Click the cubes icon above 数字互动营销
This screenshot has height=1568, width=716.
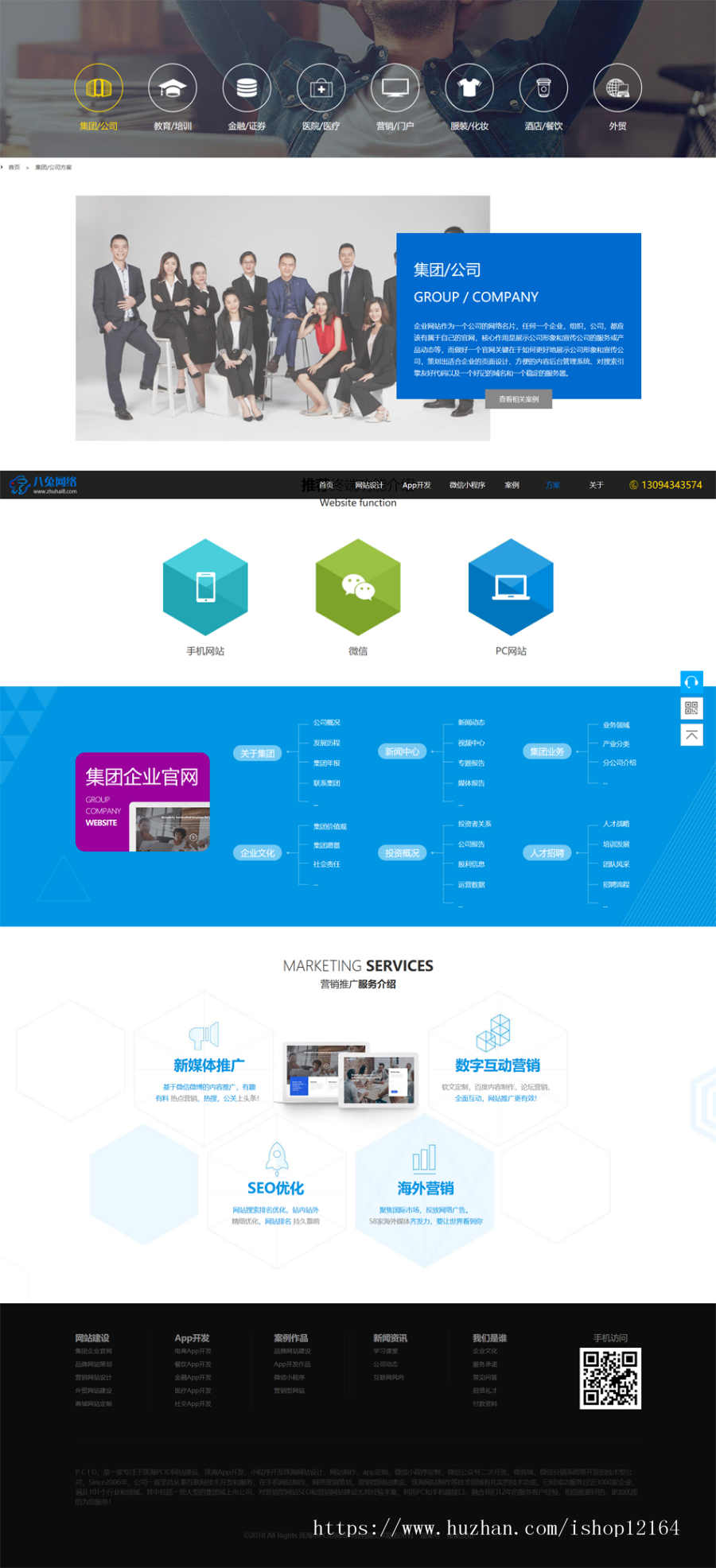click(493, 1033)
